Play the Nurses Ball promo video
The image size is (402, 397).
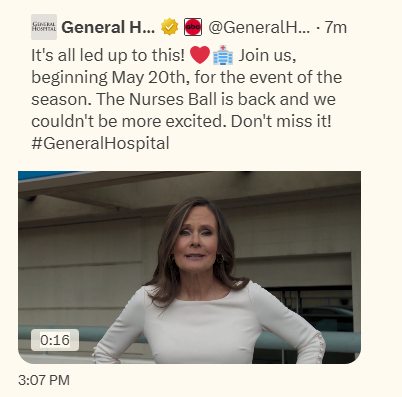(x=189, y=267)
